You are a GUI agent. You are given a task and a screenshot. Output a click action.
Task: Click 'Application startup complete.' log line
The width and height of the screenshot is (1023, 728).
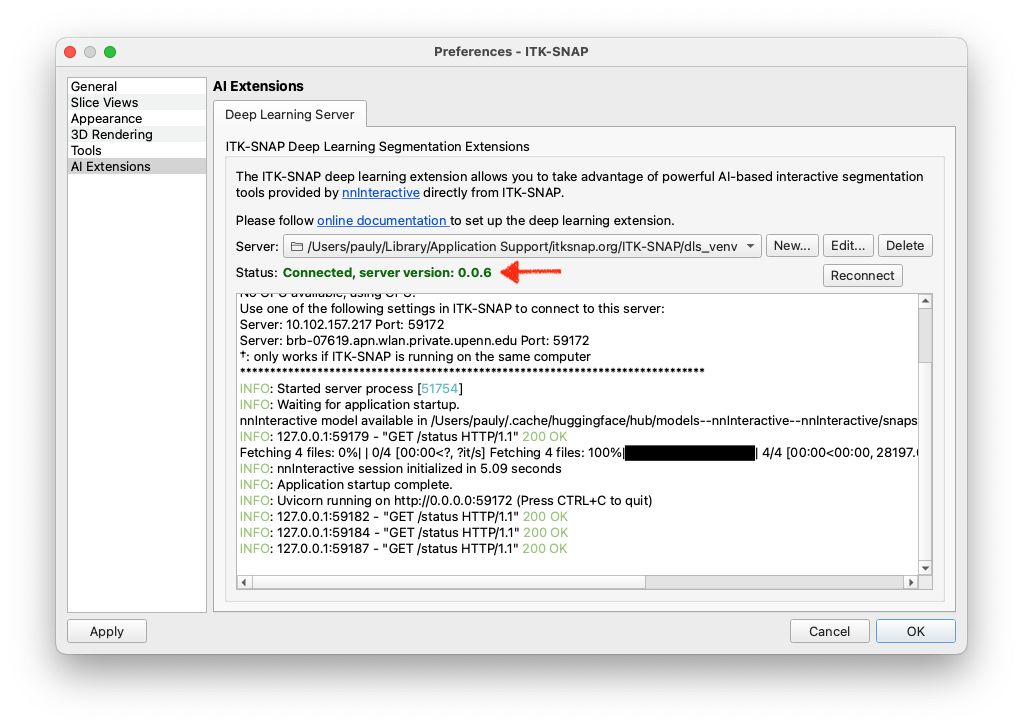tap(346, 485)
